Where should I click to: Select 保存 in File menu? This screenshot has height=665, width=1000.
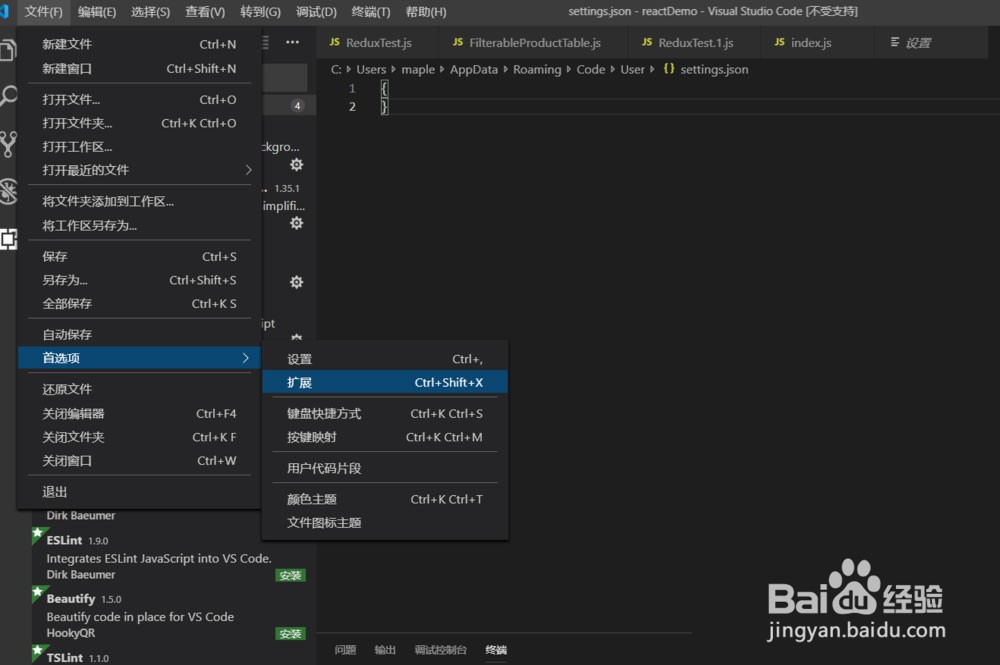point(140,257)
